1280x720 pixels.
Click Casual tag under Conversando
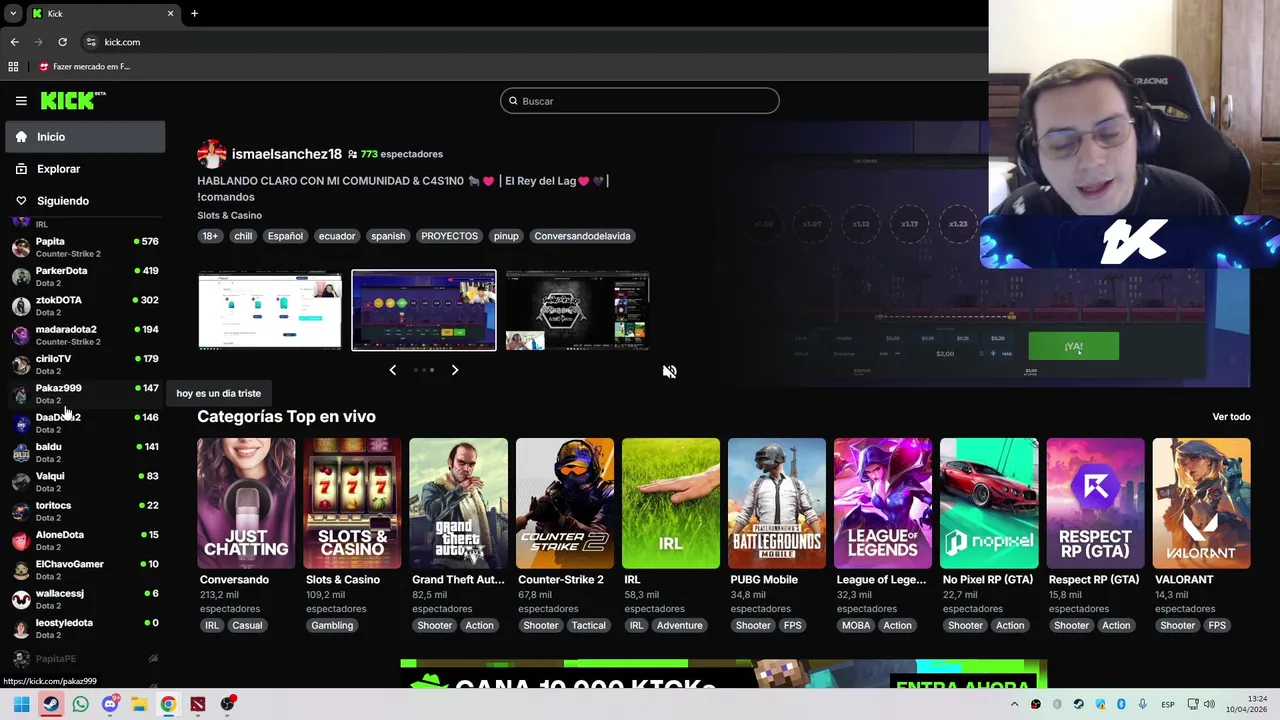[x=247, y=625]
